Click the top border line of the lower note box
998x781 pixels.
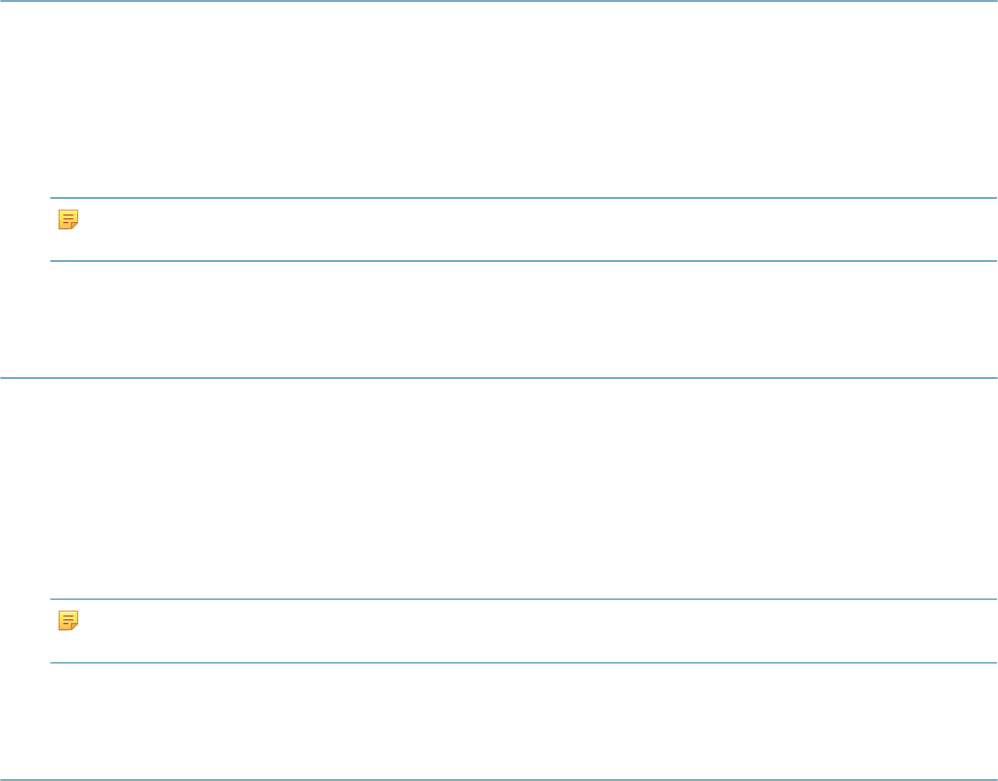(523, 598)
